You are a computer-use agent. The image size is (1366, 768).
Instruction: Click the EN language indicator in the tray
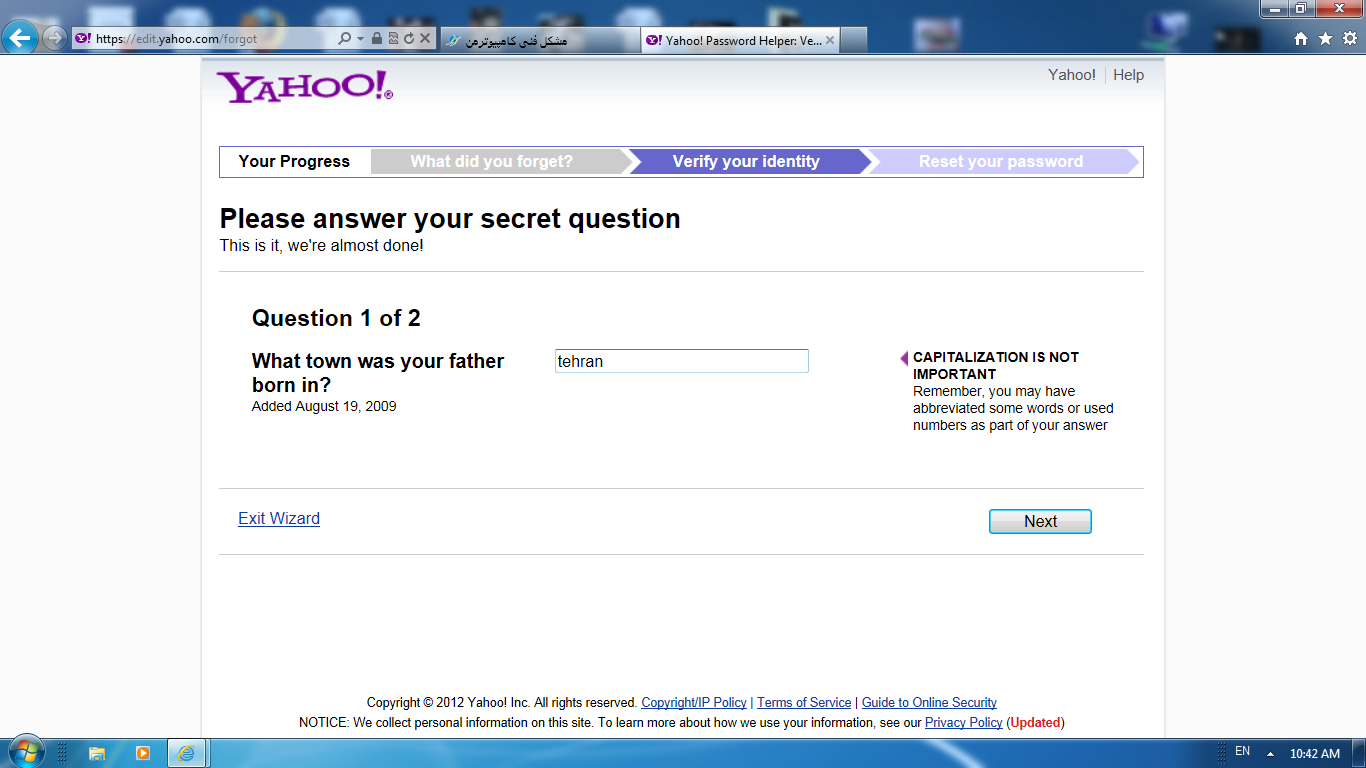[1242, 751]
